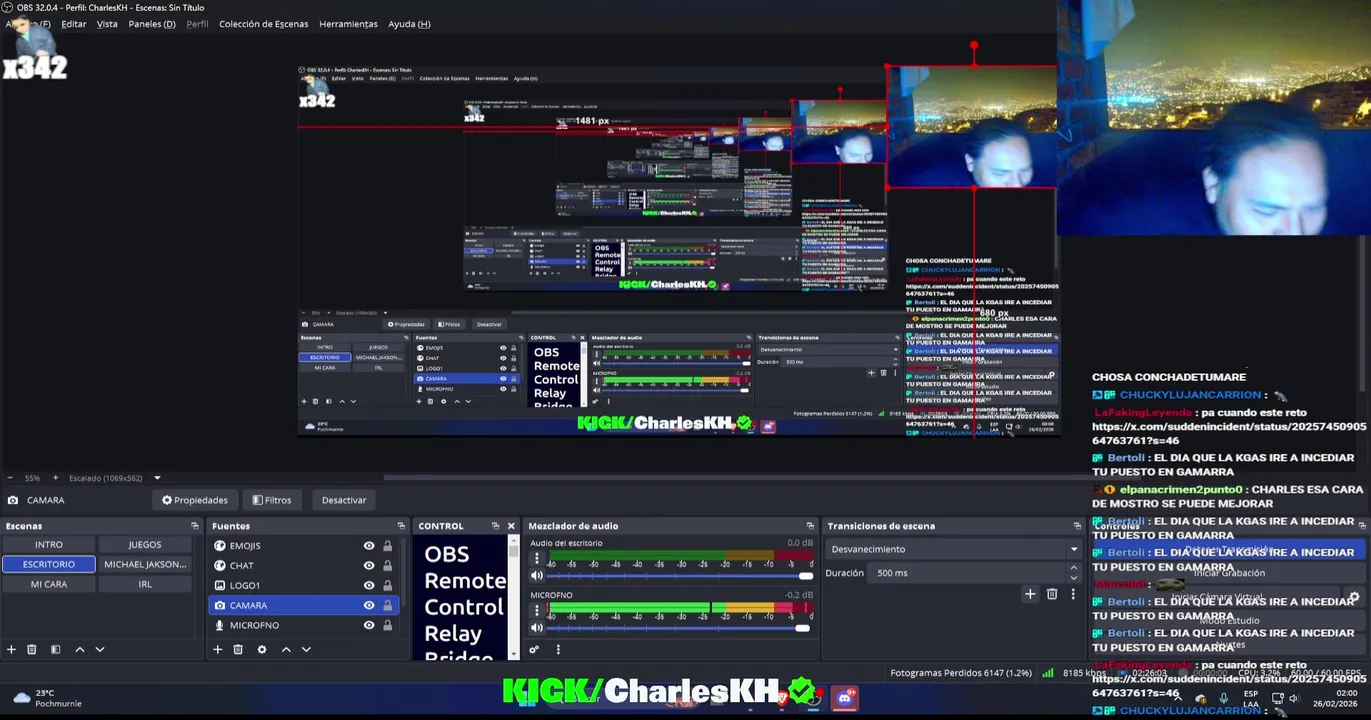Float the Fuentes dock panel
Viewport: 1371px width, 720px height.
pos(401,526)
